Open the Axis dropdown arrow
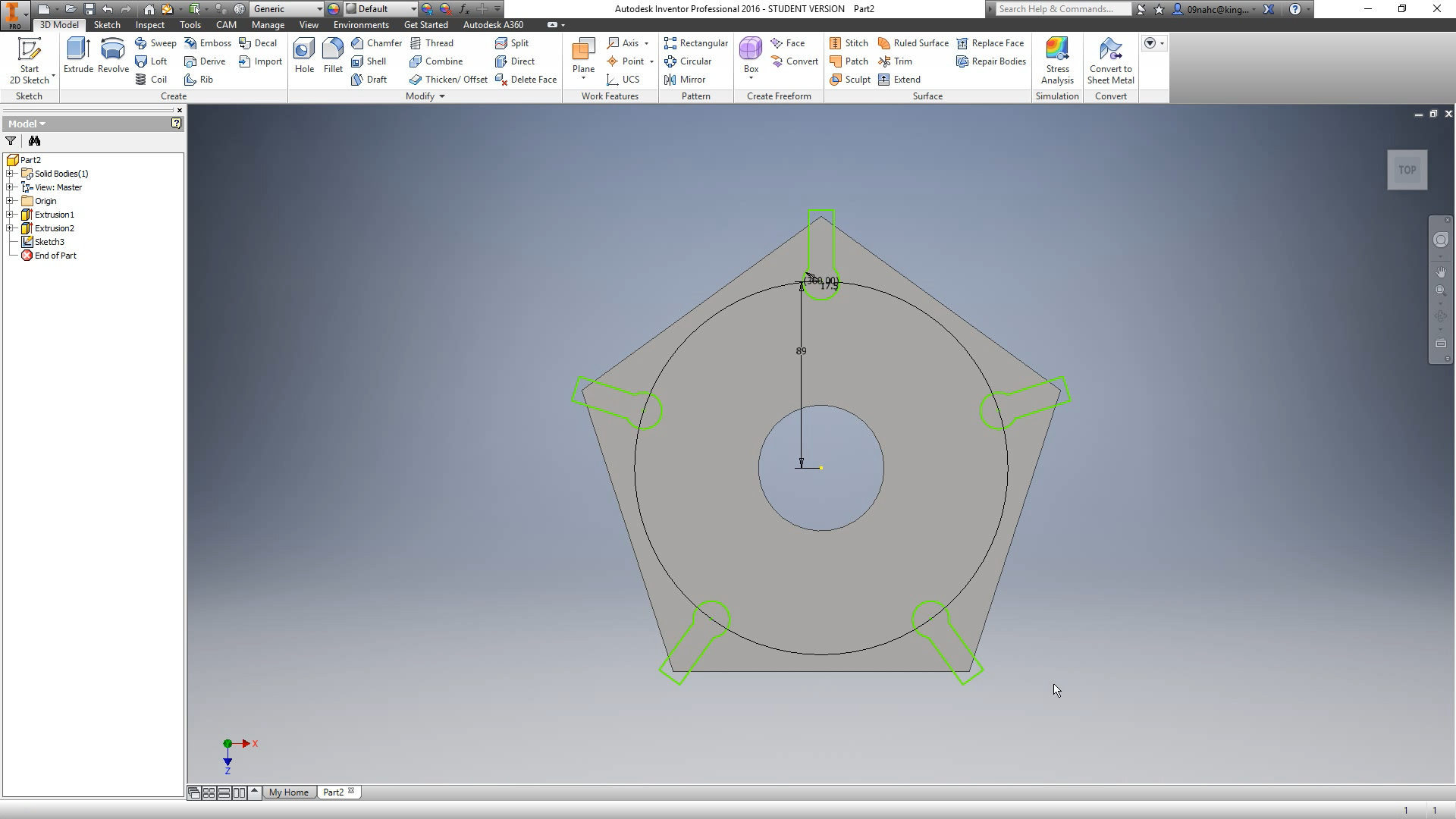The height and width of the screenshot is (819, 1456). pyautogui.click(x=646, y=43)
